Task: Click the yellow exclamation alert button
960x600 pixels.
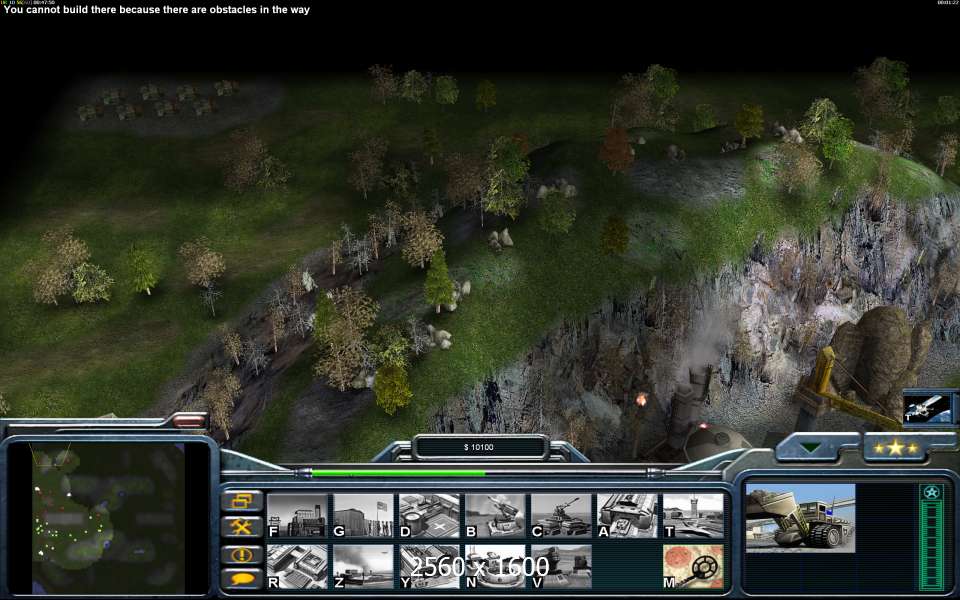Action: point(242,555)
